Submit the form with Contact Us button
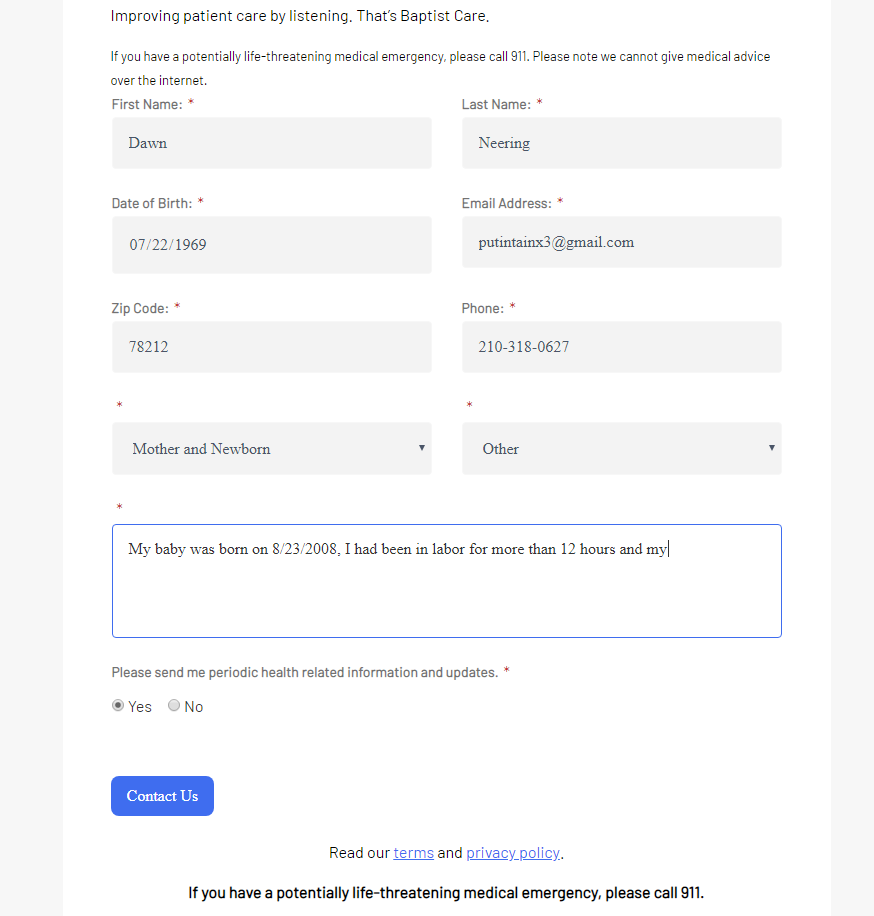Screen dimensions: 874x916 pos(162,796)
